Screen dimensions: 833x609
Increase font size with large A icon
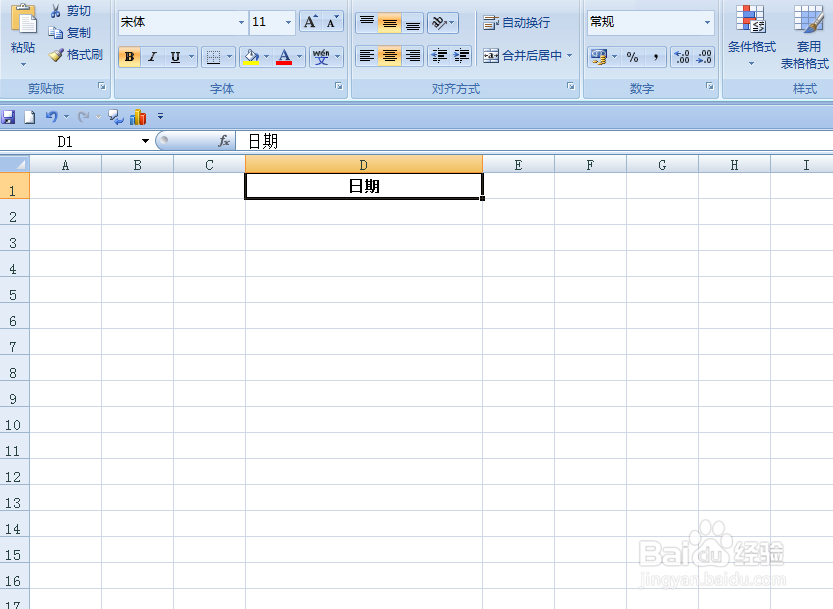[310, 22]
